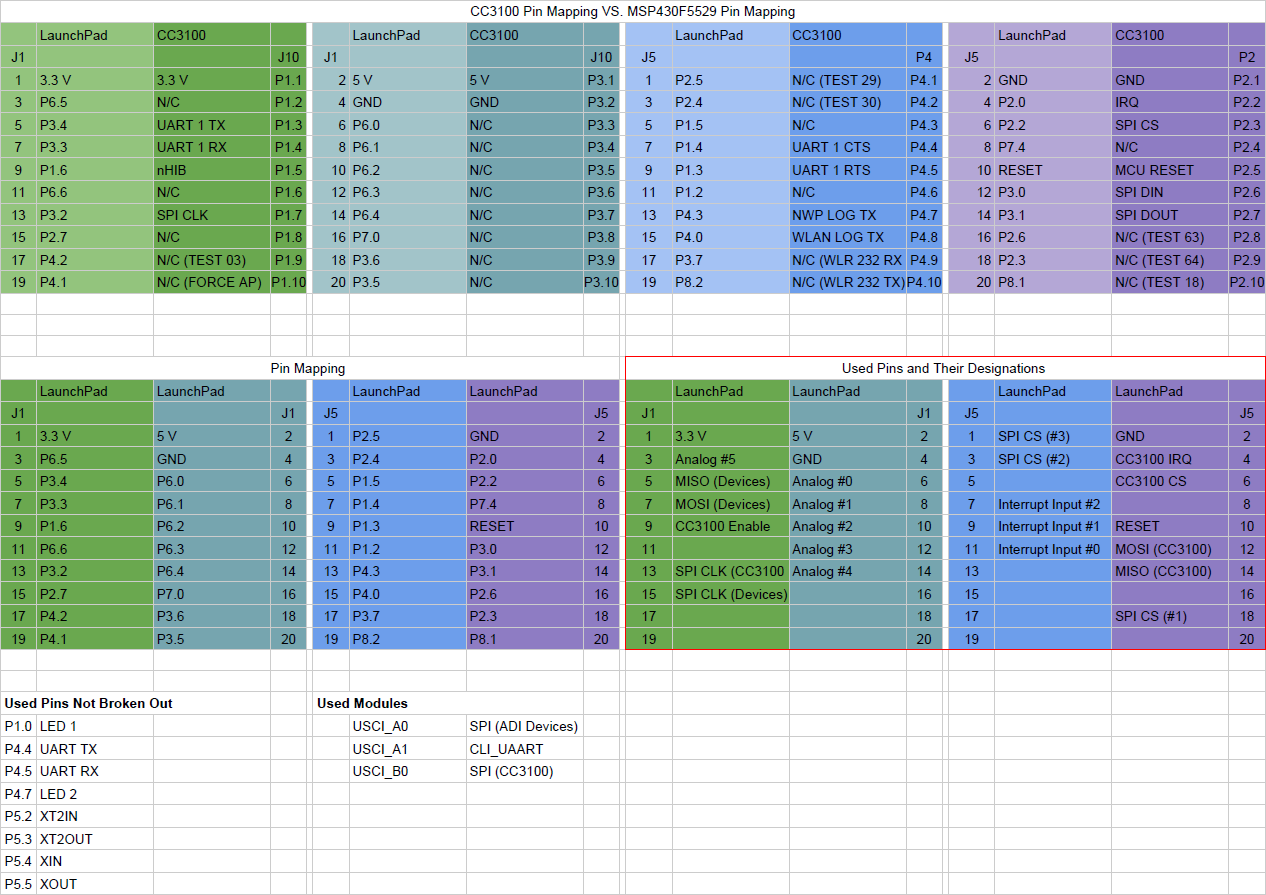The height and width of the screenshot is (895, 1266).
Task: Select the 'SPI (ADI Devices)' cell
Action: coord(525,726)
